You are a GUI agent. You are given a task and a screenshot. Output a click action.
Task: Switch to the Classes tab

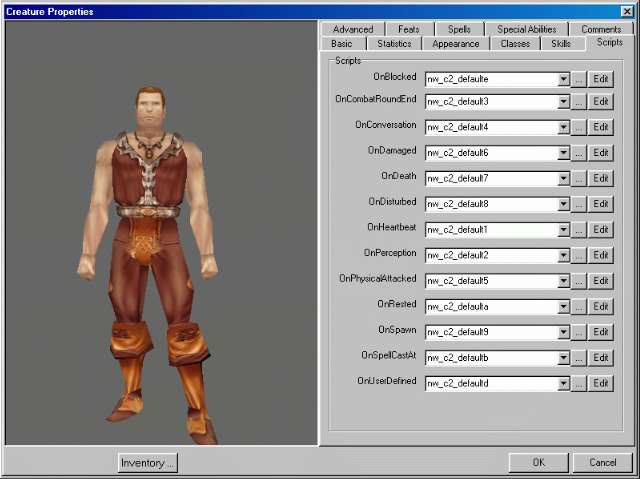click(x=515, y=44)
